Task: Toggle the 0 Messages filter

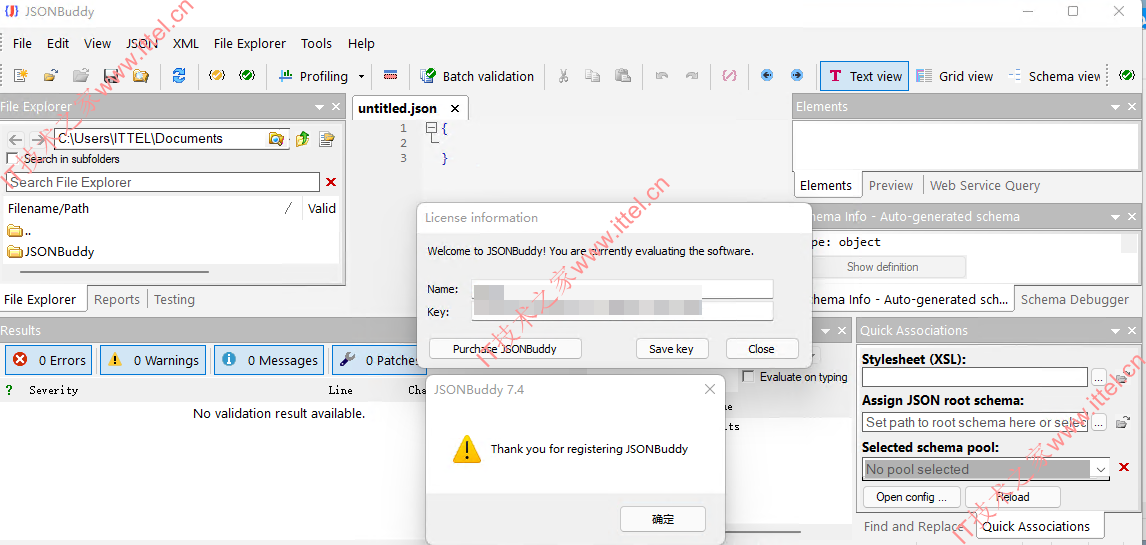Action: 270,360
